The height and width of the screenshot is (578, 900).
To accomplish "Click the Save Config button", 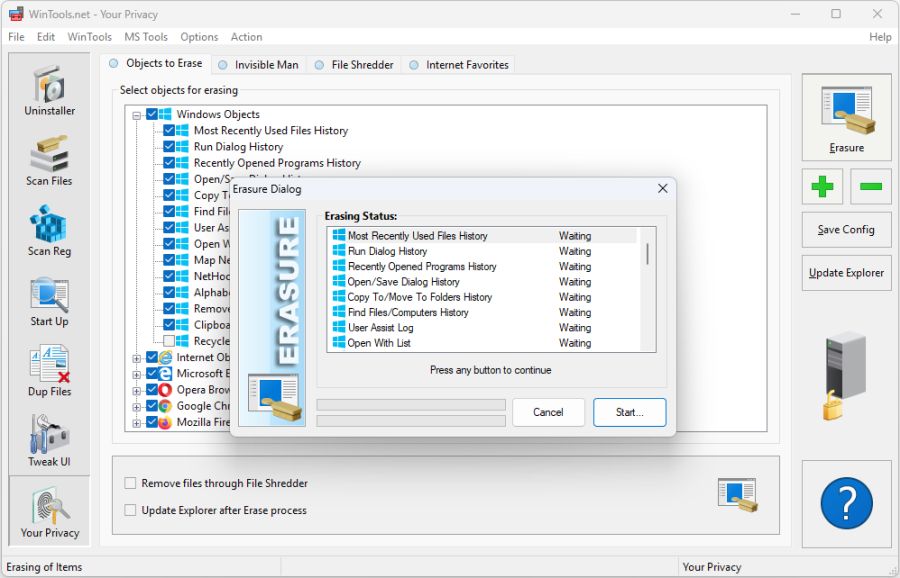I will [845, 229].
